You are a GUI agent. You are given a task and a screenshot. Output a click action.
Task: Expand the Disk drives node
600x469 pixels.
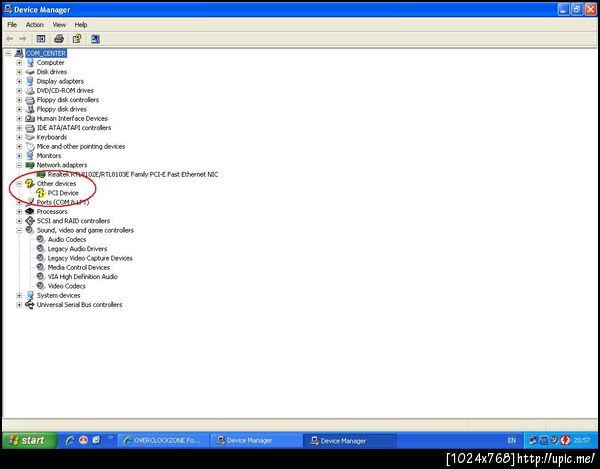click(x=19, y=72)
